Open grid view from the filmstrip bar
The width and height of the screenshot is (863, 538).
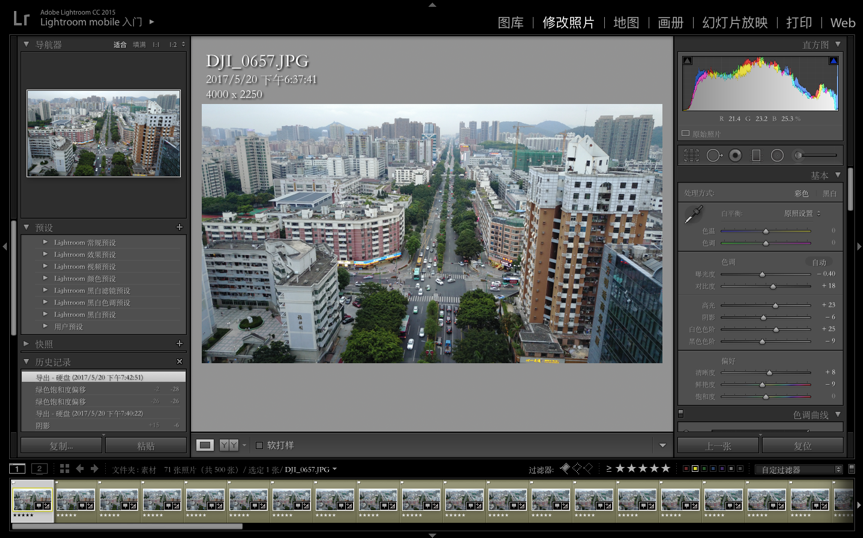[64, 469]
